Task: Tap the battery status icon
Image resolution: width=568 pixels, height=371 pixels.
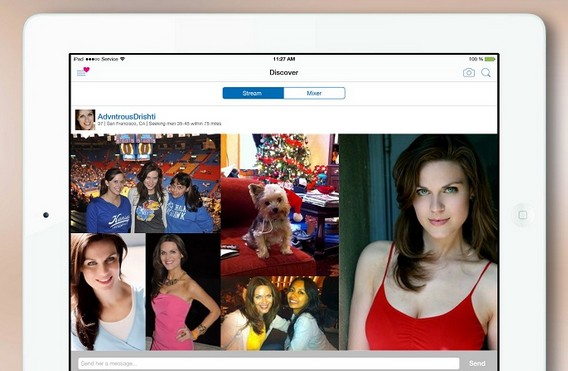Action: (490, 59)
